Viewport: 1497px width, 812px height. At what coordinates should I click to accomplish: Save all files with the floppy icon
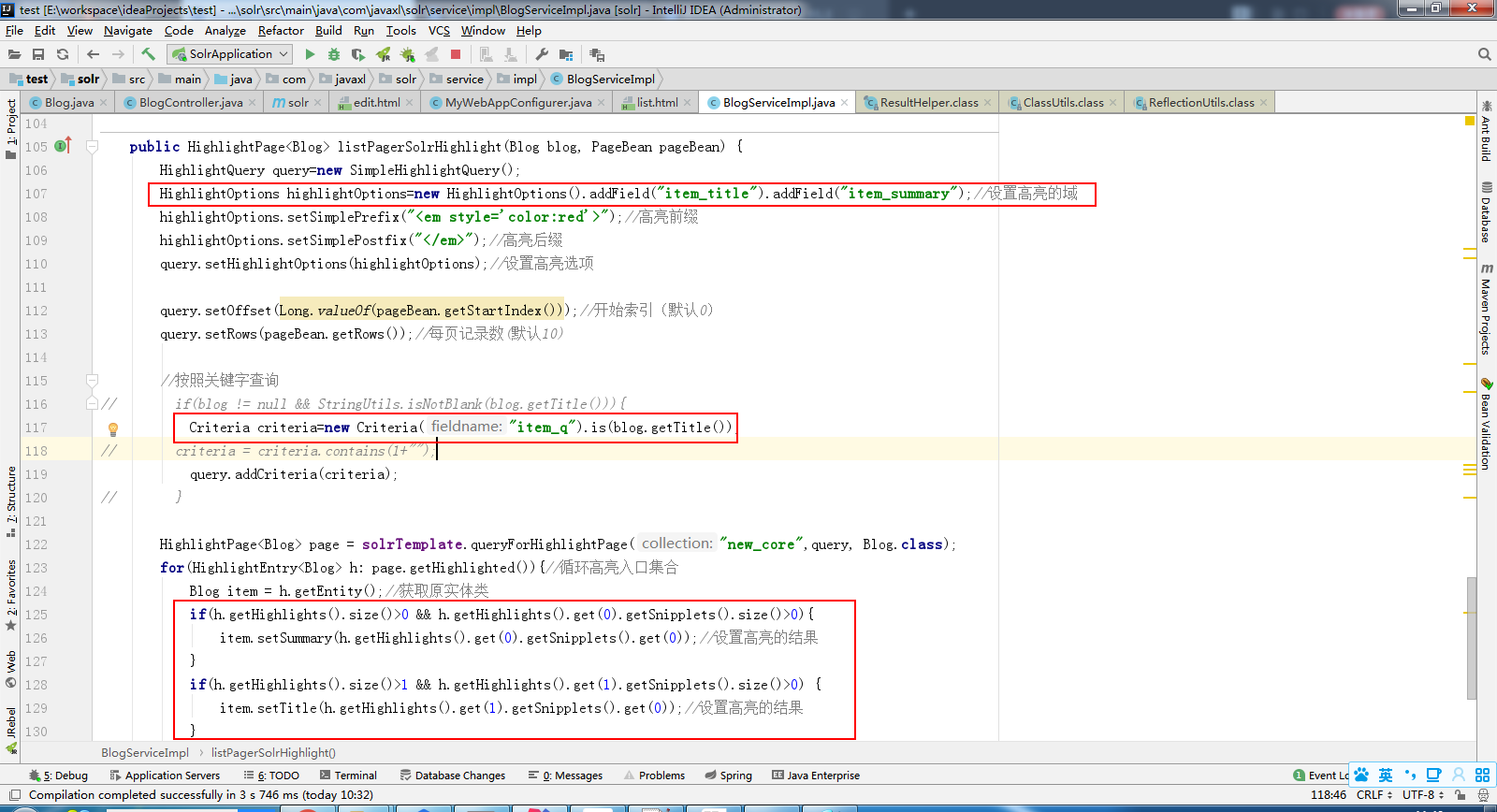38,54
